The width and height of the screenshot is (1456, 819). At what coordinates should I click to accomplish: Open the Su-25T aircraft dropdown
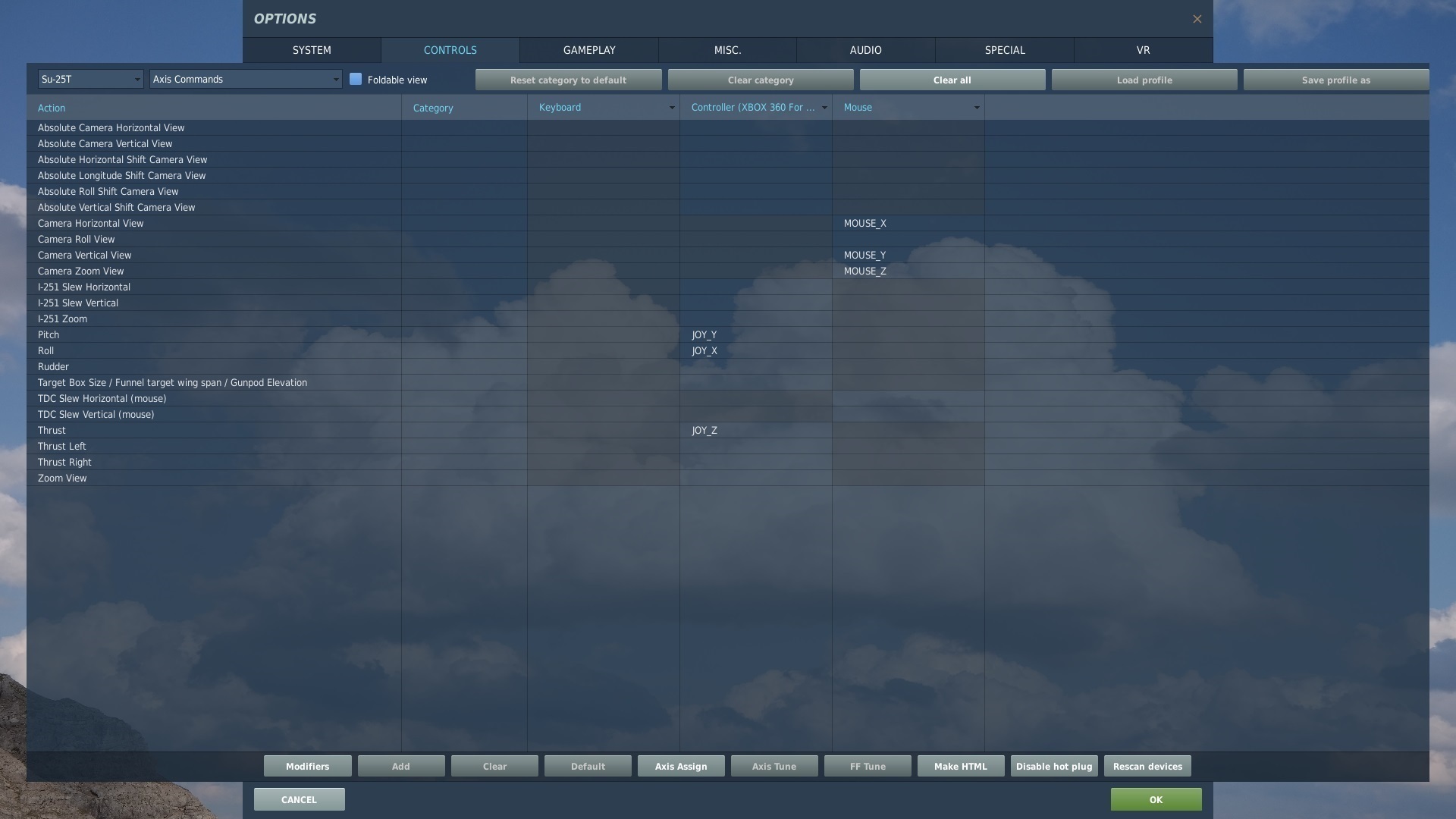click(90, 79)
